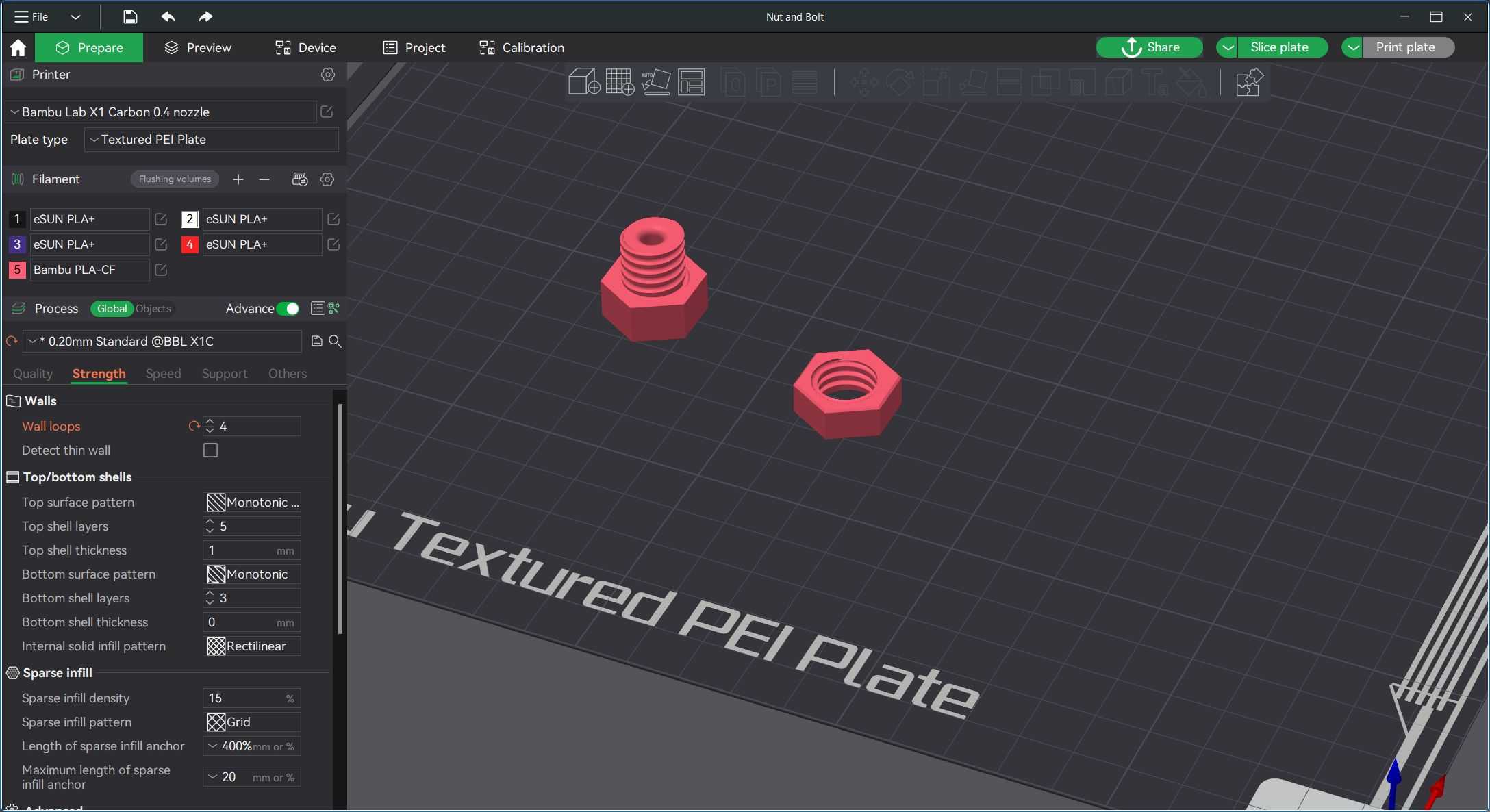Click the Top shell thickness field
The image size is (1490, 812).
[252, 550]
